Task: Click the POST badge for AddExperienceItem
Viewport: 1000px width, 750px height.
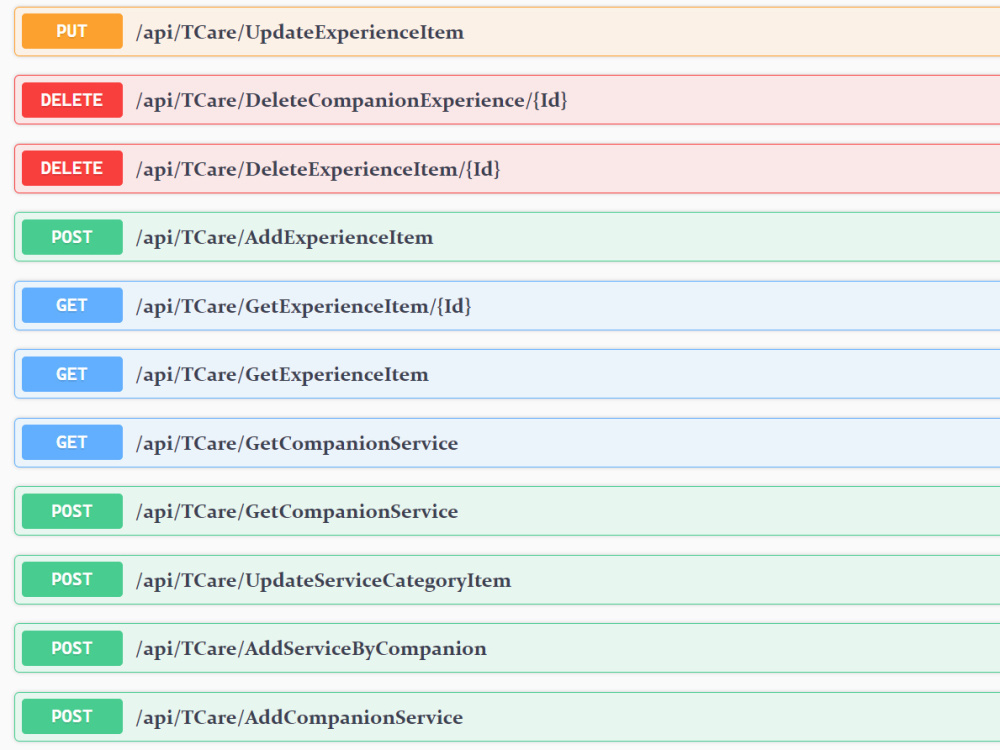Action: (x=72, y=237)
